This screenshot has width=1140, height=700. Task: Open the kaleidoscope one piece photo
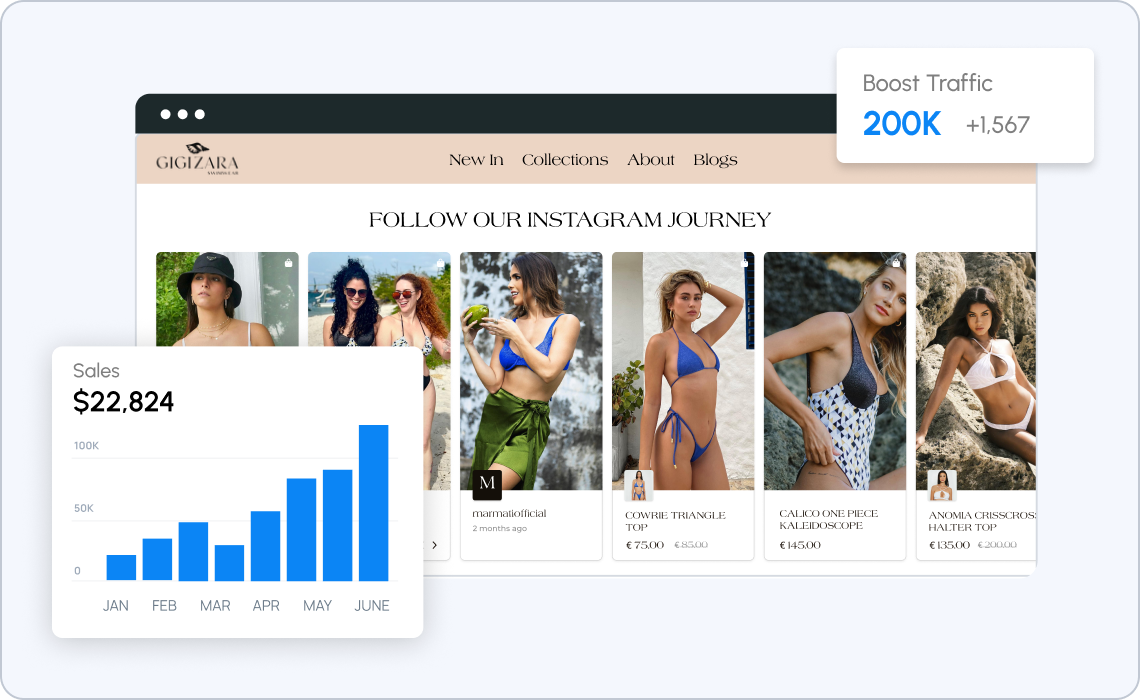pyautogui.click(x=835, y=371)
